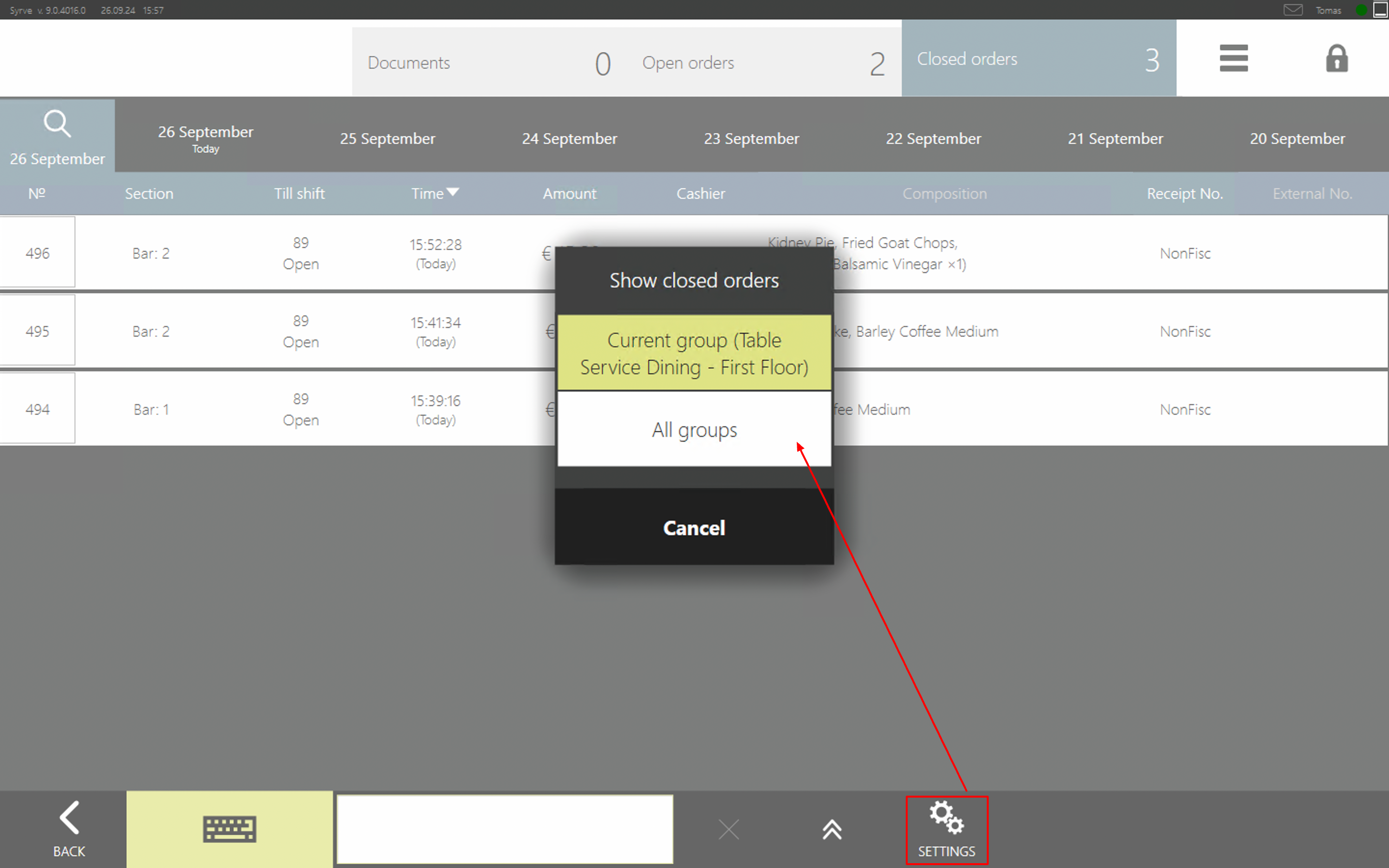Viewport: 1389px width, 868px height.
Task: Select the All groups option
Action: click(694, 429)
